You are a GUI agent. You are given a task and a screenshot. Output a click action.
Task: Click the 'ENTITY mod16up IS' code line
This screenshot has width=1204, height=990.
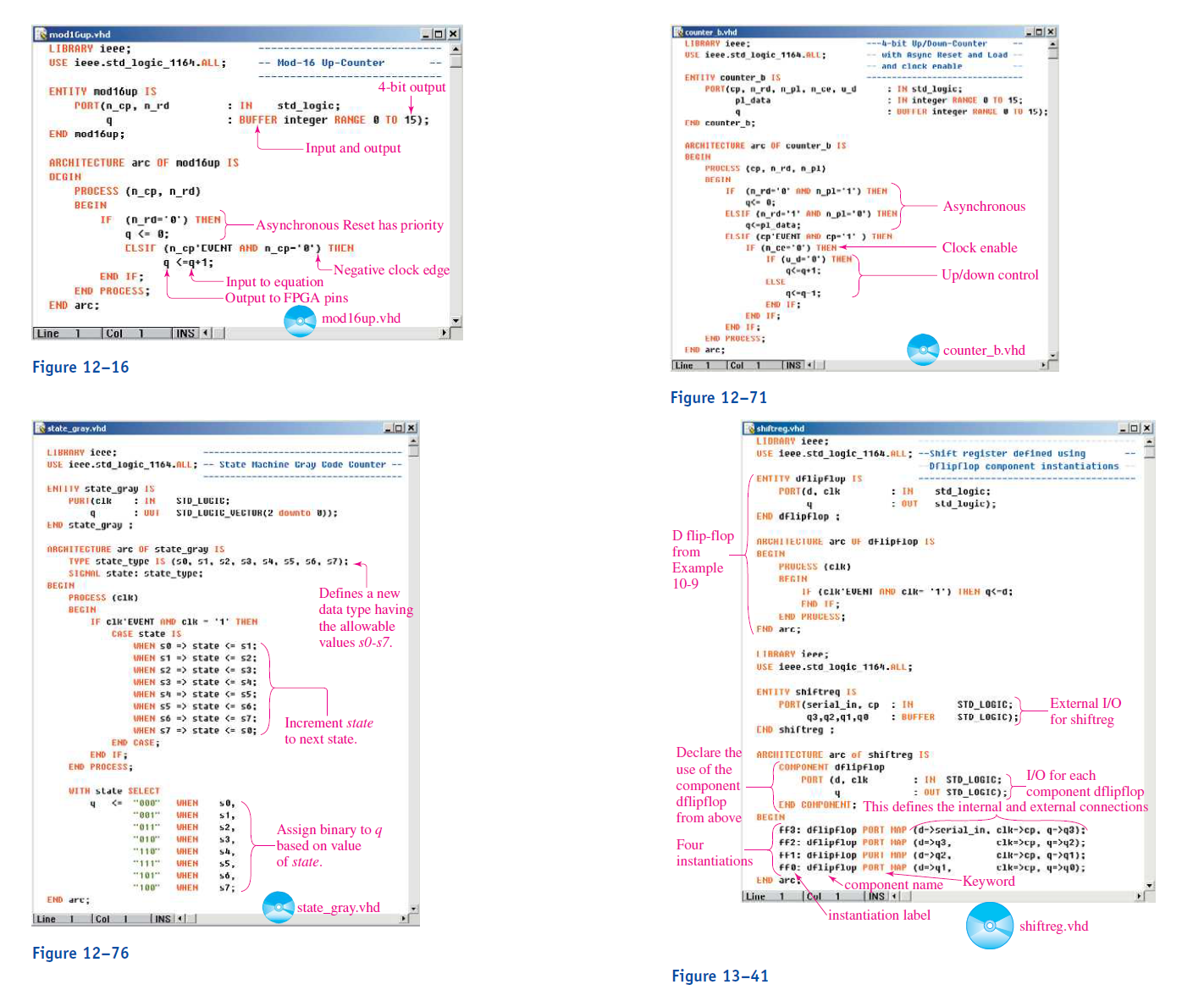pyautogui.click(x=102, y=91)
